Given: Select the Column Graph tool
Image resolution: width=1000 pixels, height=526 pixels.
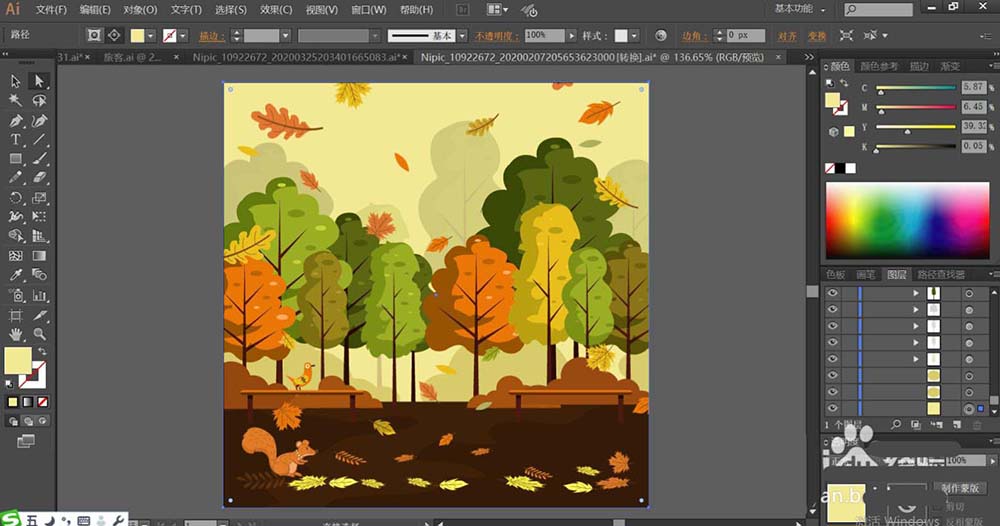Looking at the screenshot, I should pyautogui.click(x=39, y=295).
